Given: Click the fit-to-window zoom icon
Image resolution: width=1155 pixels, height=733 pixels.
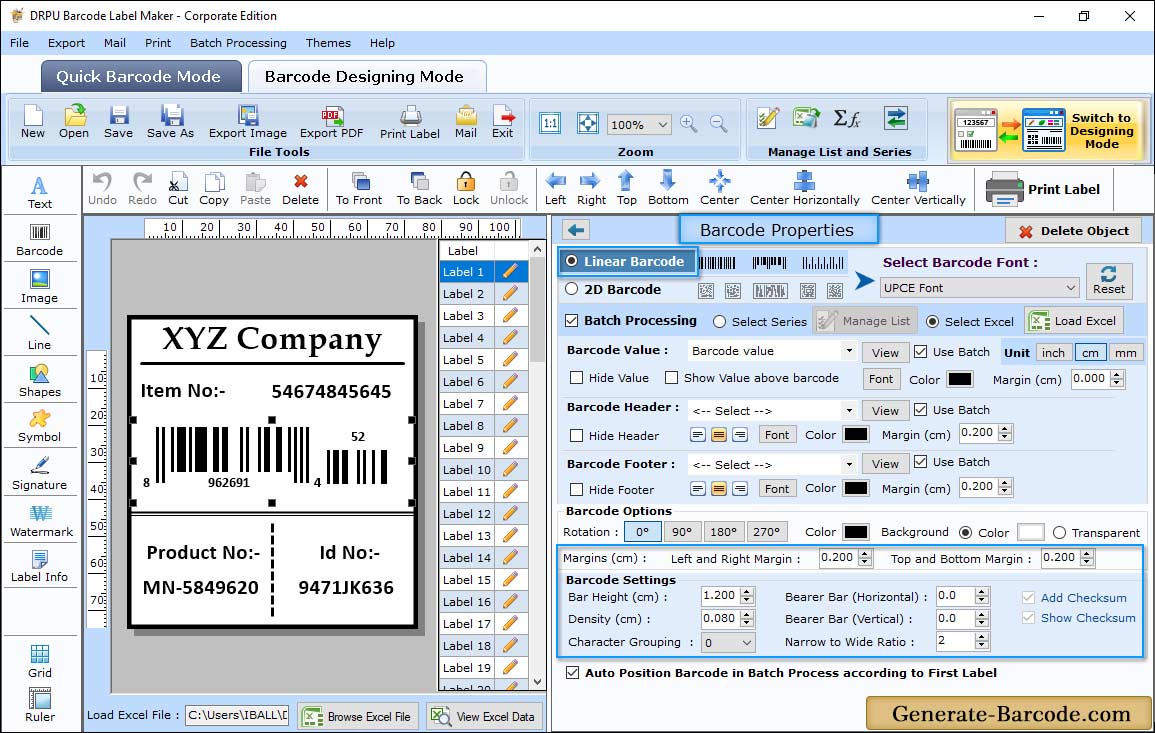Looking at the screenshot, I should point(588,124).
